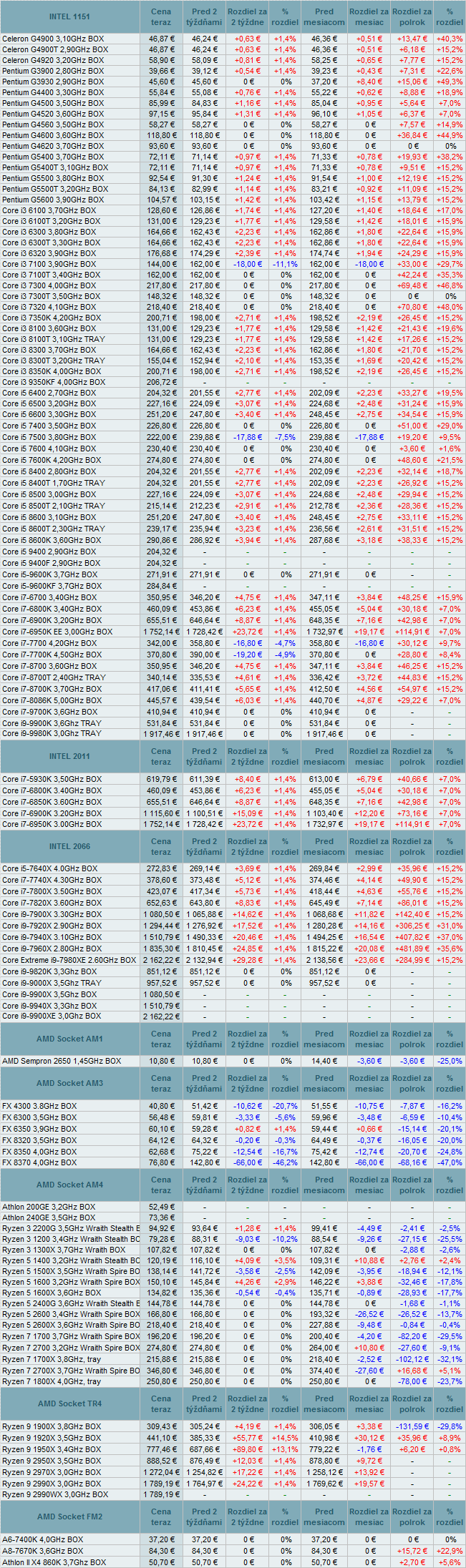This screenshot has height=1568, width=466.
Task: Click the AMD Socket FM2 section header
Action: (70, 1516)
